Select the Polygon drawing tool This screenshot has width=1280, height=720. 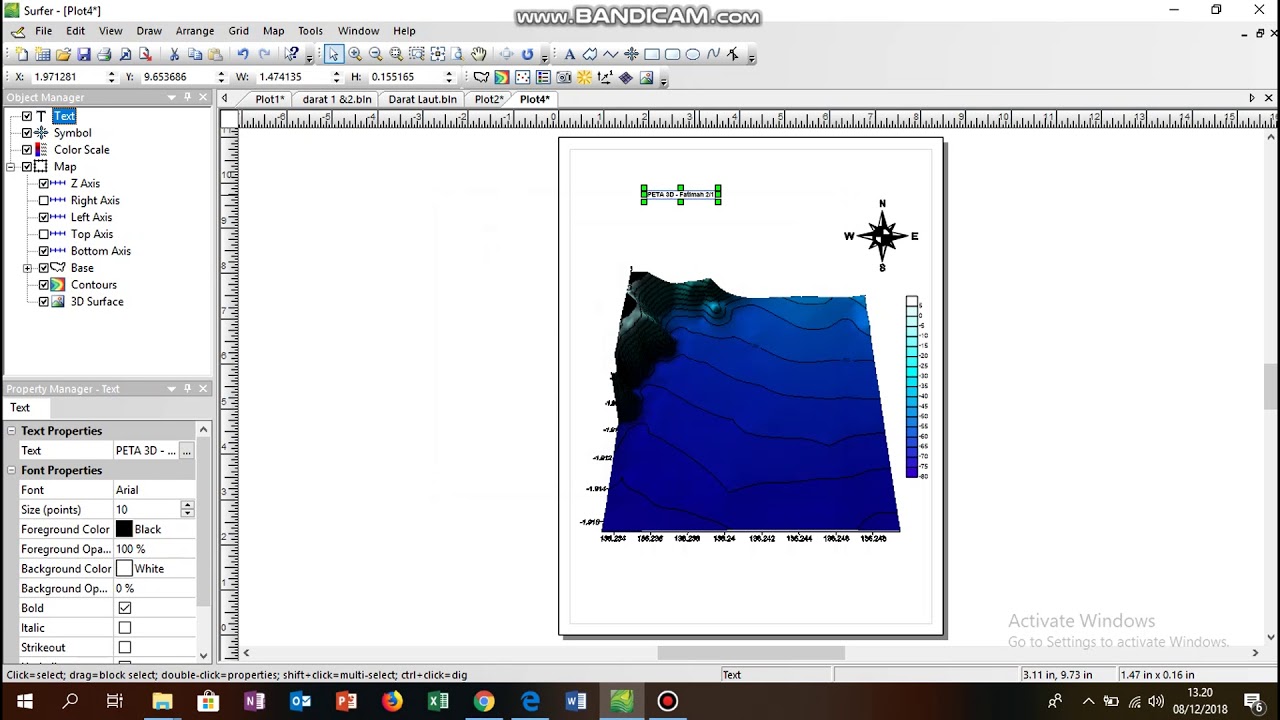[590, 54]
